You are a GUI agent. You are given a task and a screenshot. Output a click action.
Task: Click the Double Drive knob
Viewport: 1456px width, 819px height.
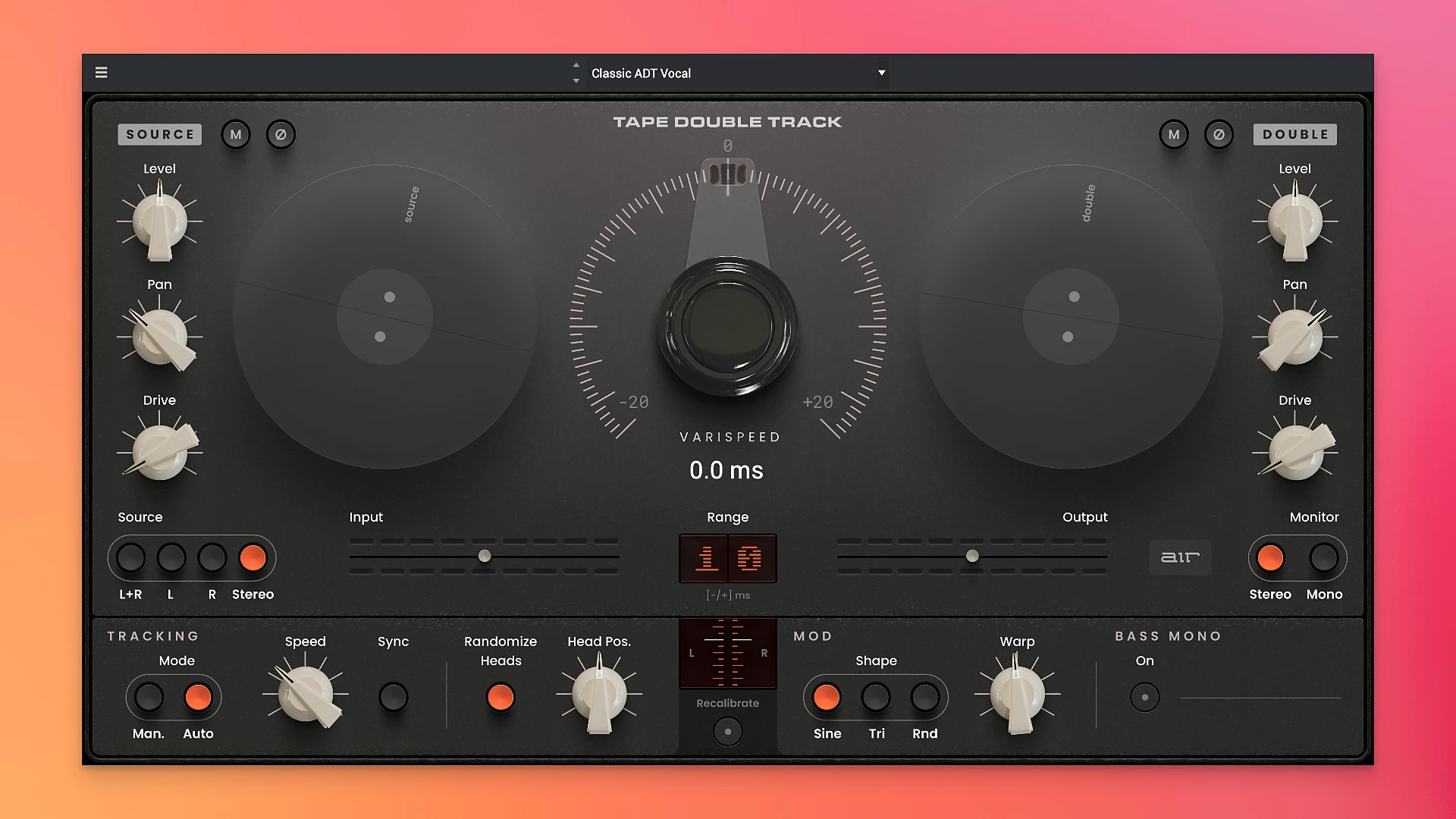pyautogui.click(x=1295, y=452)
